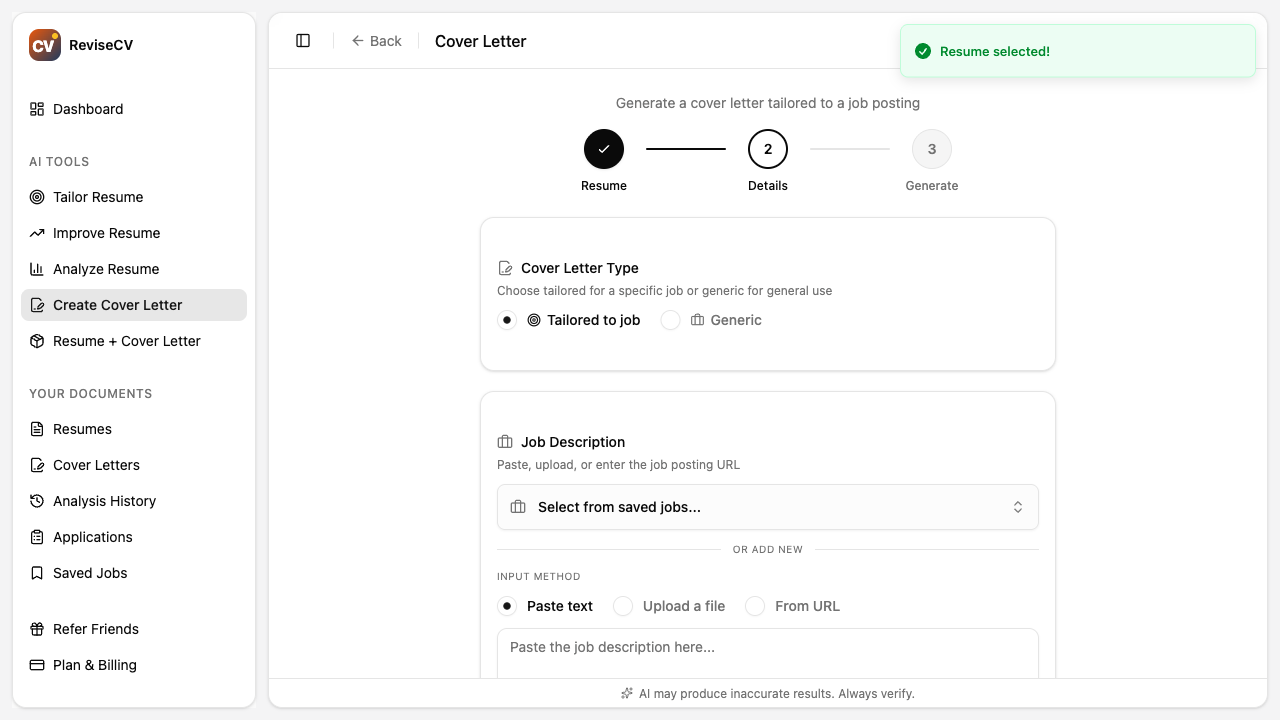Go to the Dashboard

88,109
